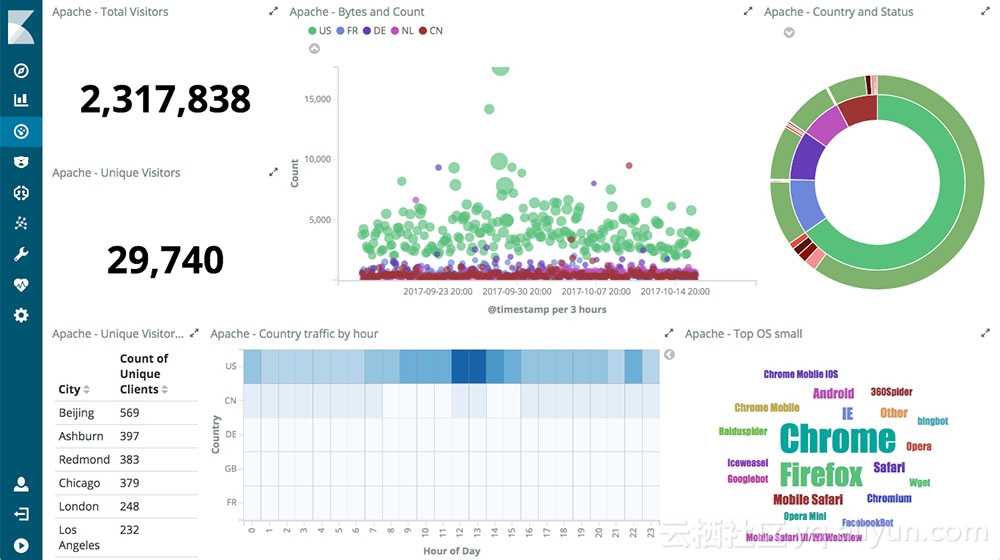Image resolution: width=1000 pixels, height=560 pixels.
Task: Toggle the CN legend series
Action: coord(430,31)
